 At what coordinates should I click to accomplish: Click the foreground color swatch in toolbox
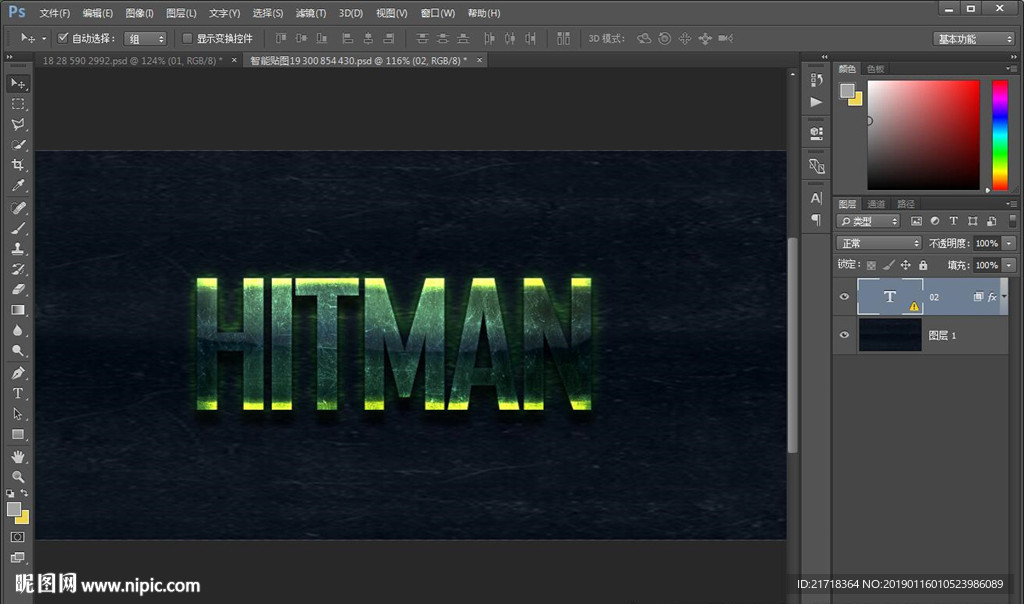click(x=14, y=509)
